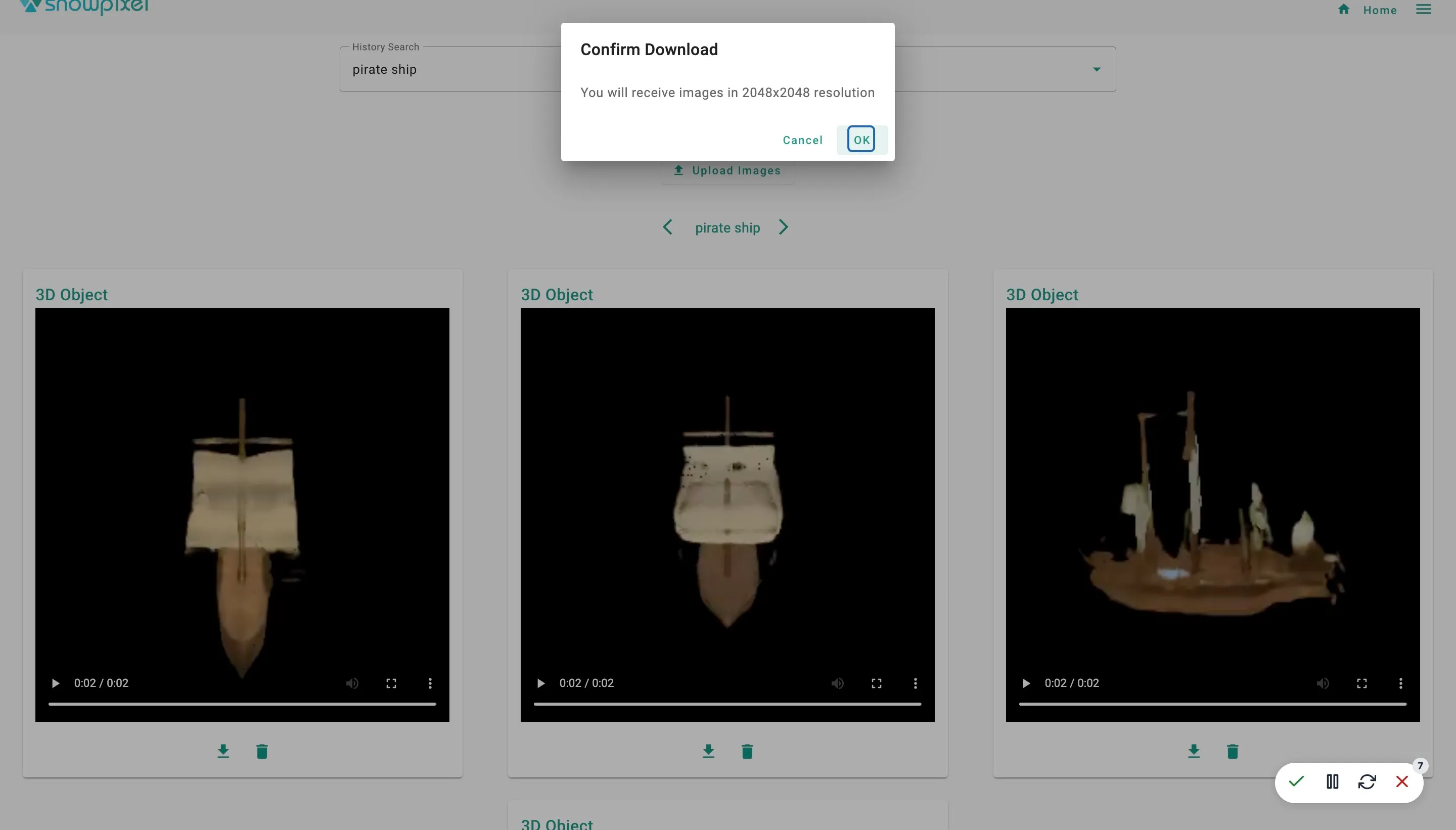Open the hamburger menu icon
1456x830 pixels.
1424,9
